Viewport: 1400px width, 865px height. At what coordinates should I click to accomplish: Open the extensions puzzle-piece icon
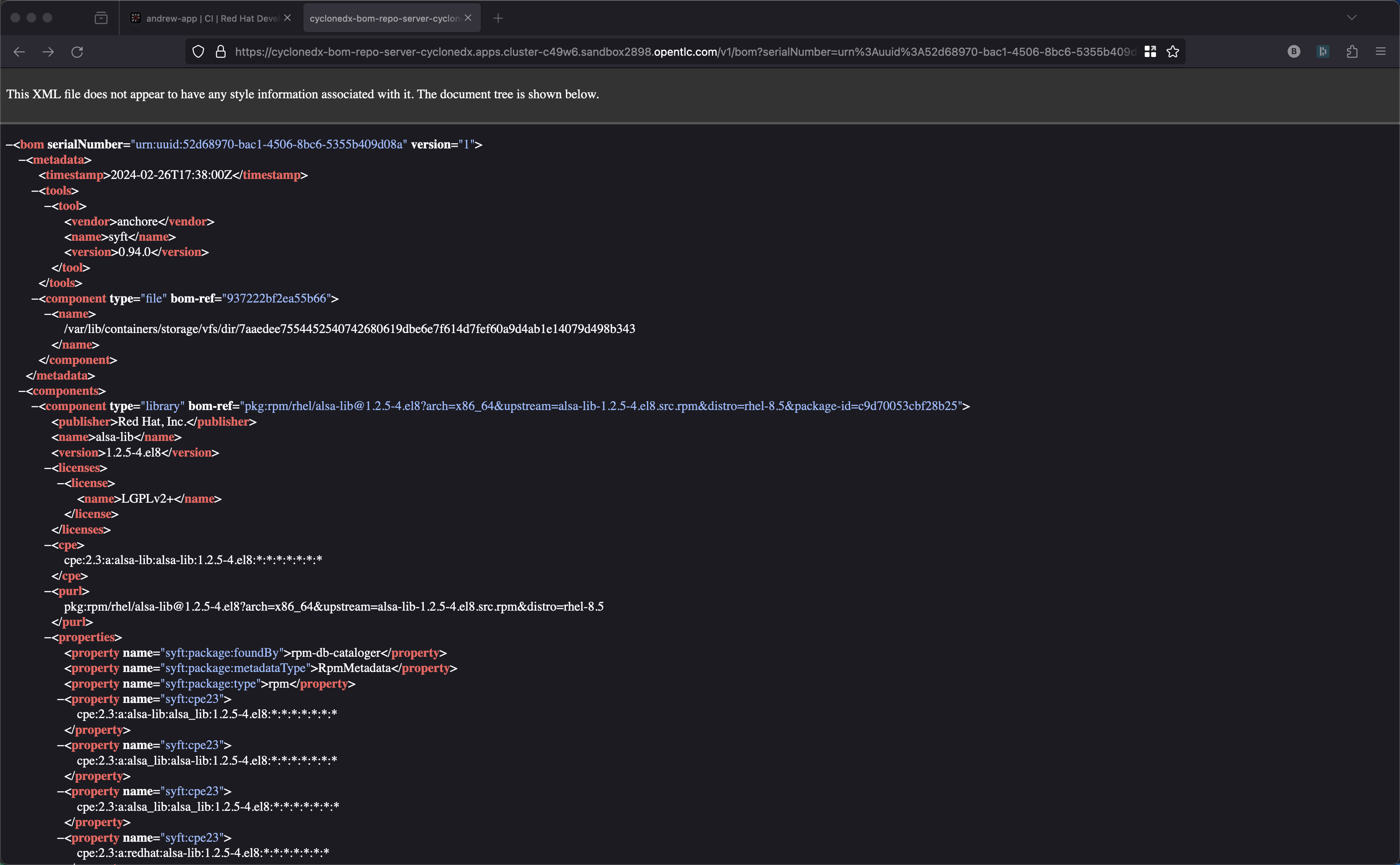pyautogui.click(x=1352, y=52)
